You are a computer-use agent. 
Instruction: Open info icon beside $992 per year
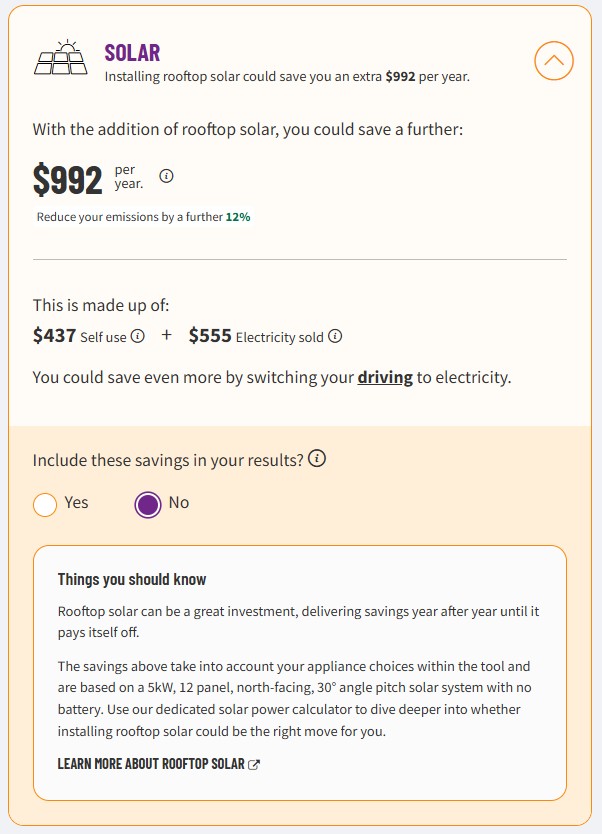tap(167, 177)
